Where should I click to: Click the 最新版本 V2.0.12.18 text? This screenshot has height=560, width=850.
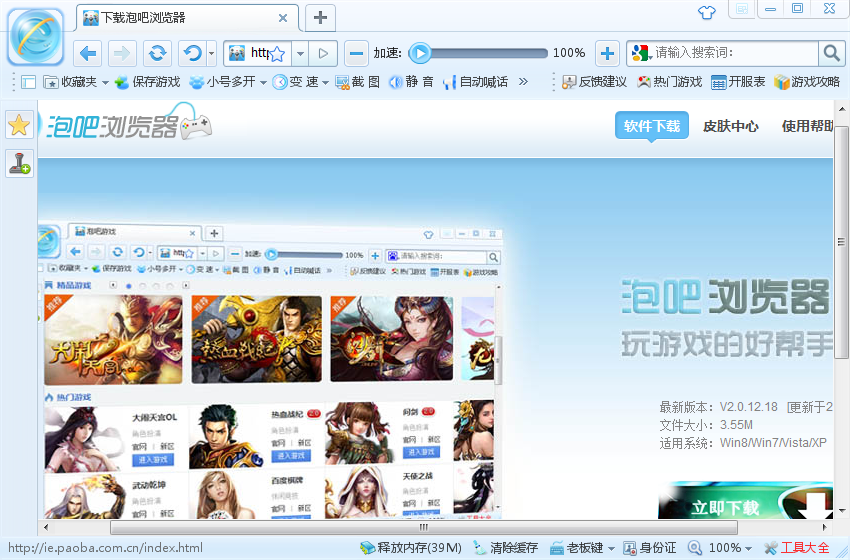click(718, 407)
